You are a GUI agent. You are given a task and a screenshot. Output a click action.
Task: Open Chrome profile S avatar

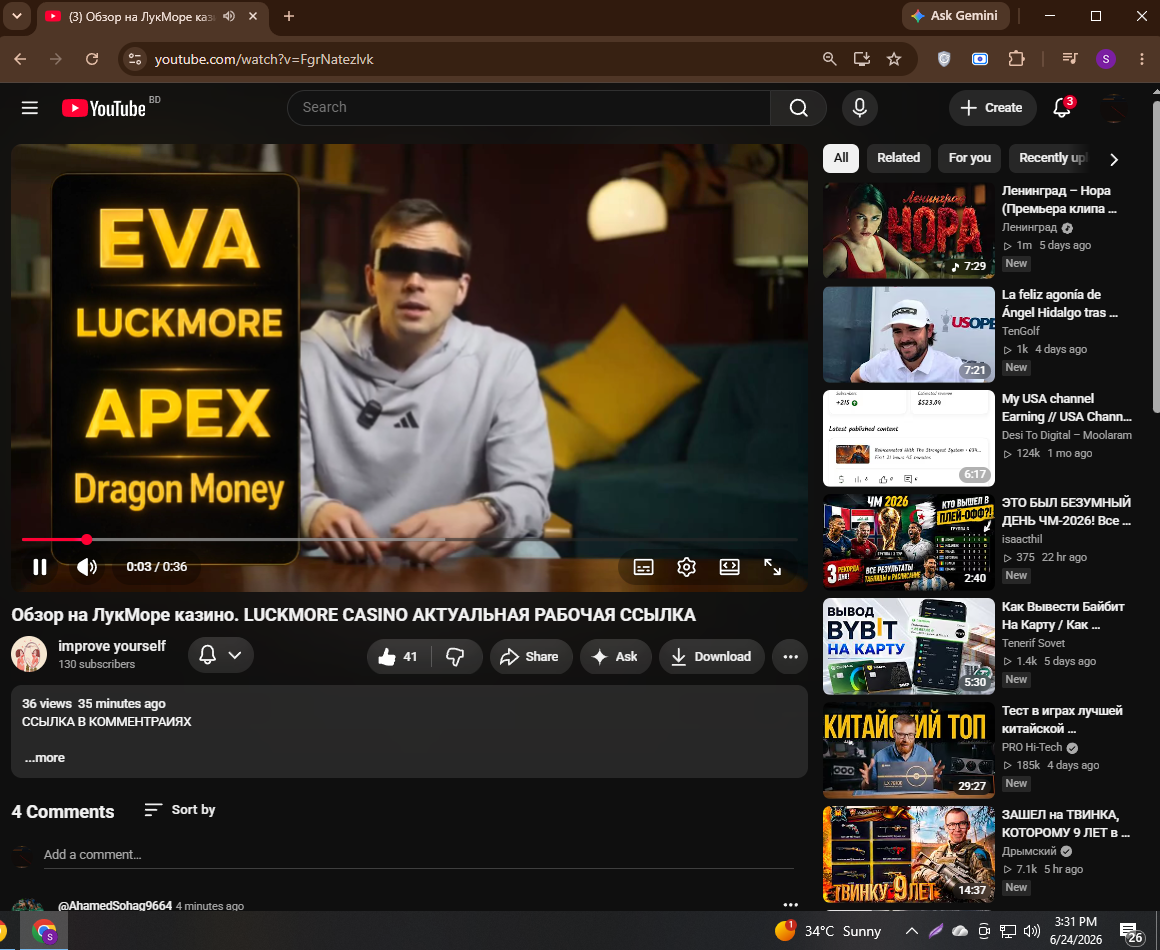1106,59
